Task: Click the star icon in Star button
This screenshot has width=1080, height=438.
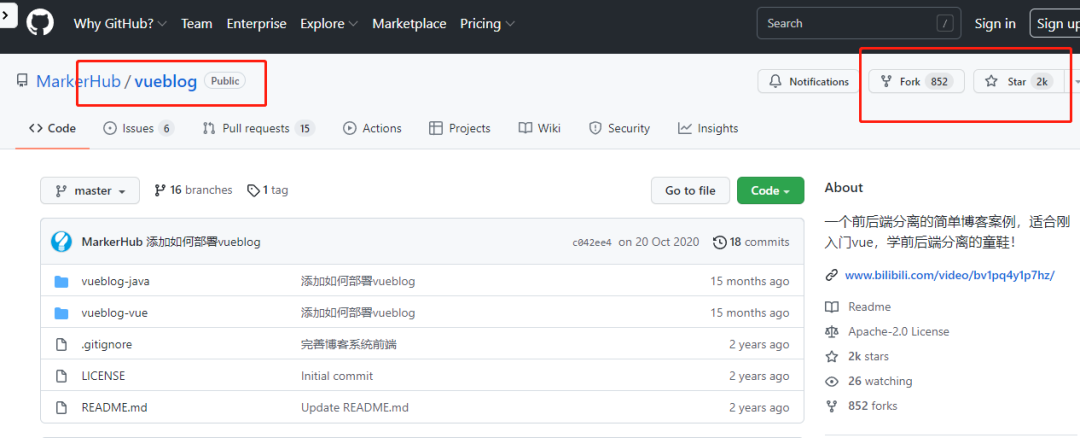Action: pyautogui.click(x=991, y=81)
